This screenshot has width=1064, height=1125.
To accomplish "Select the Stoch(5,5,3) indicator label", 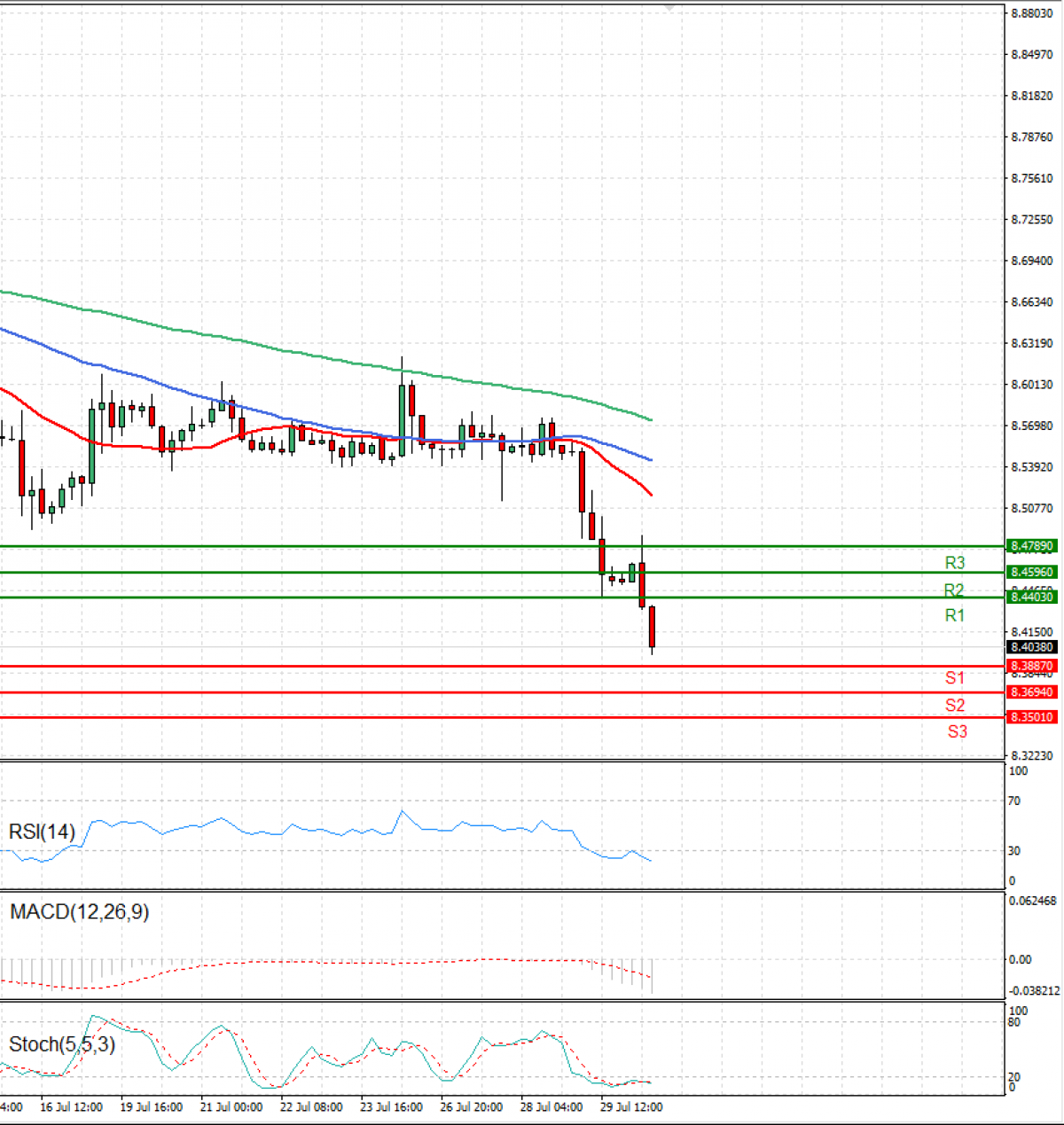I will tap(62, 1045).
